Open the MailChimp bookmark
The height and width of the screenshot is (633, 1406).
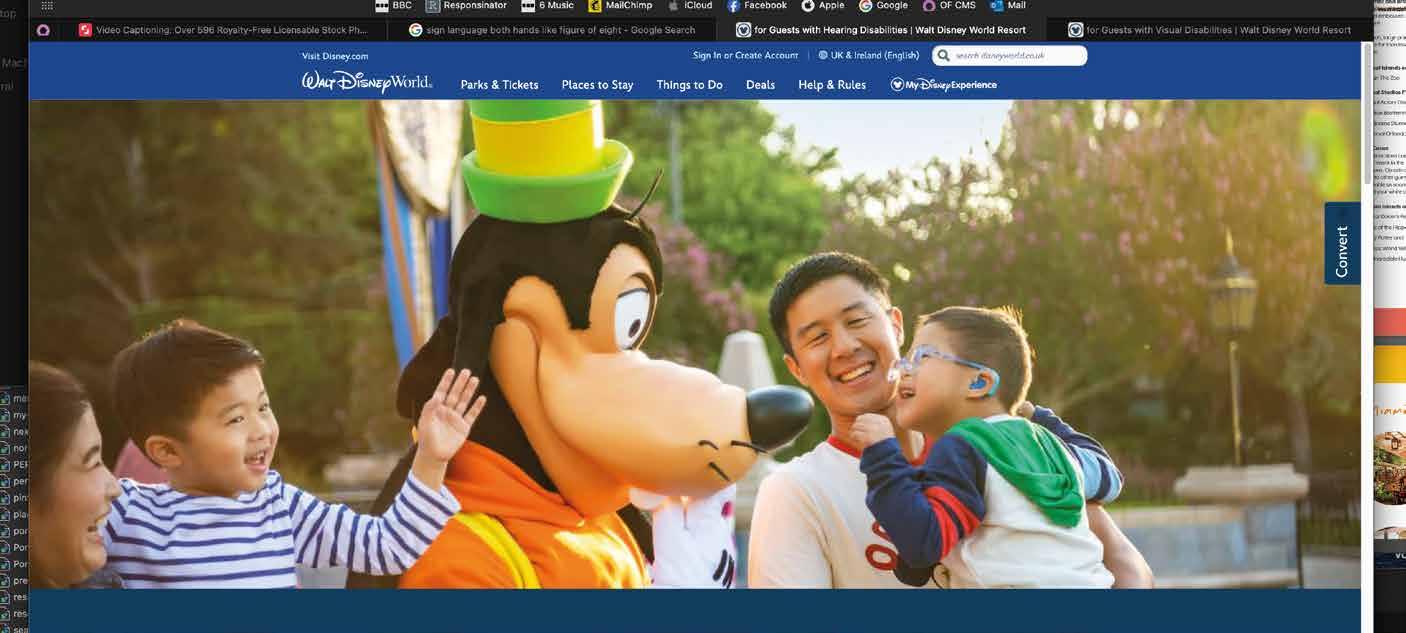tap(620, 6)
